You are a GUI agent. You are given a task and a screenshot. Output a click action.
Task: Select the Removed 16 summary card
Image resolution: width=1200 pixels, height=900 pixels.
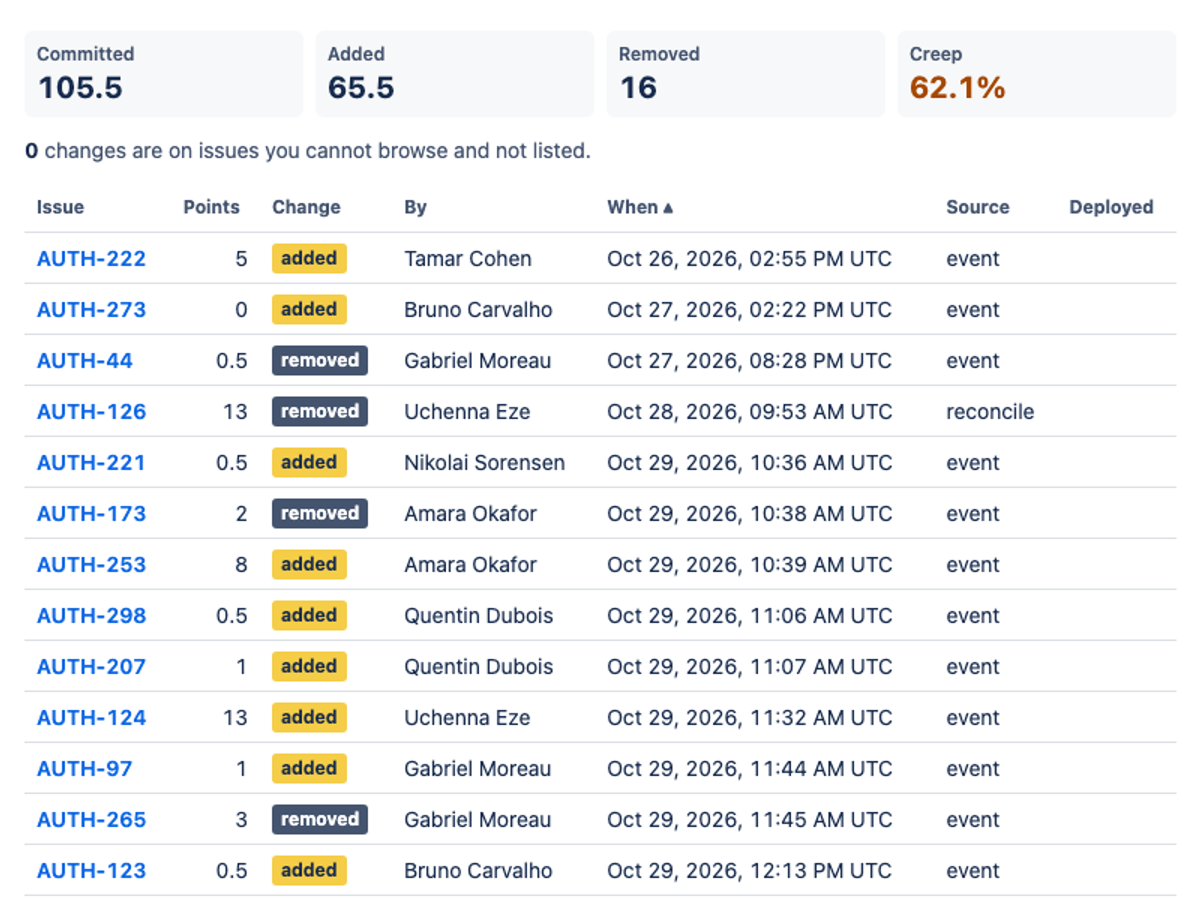click(746, 74)
